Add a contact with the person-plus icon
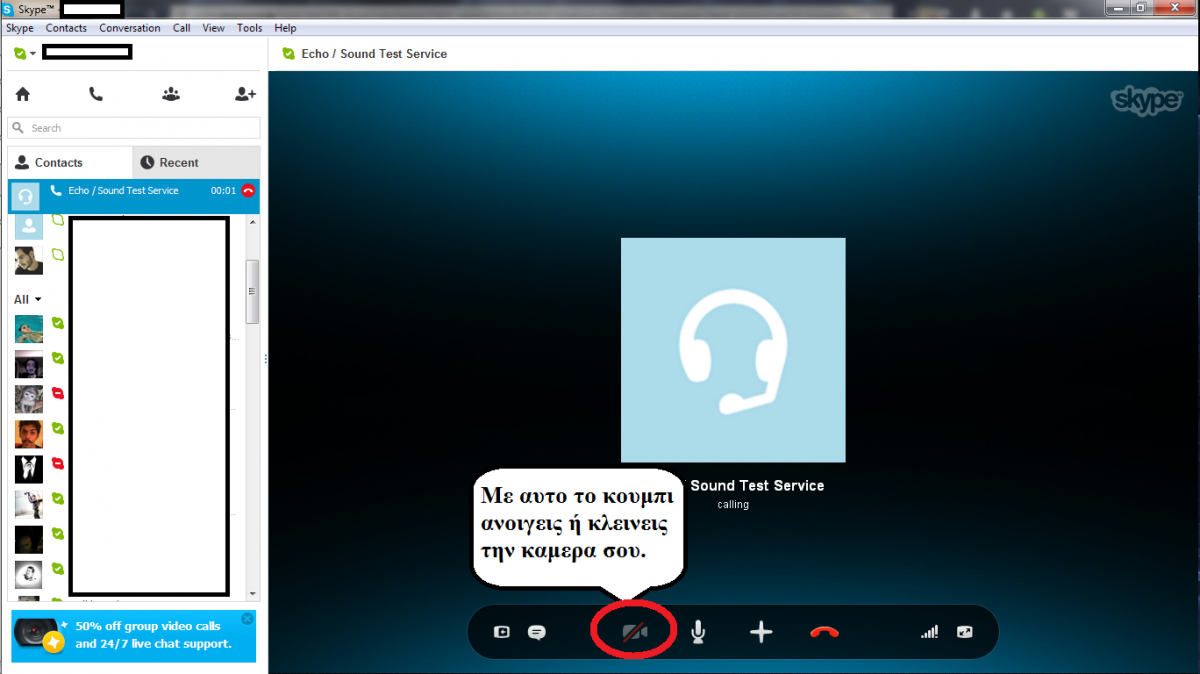The image size is (1200, 674). (x=245, y=94)
